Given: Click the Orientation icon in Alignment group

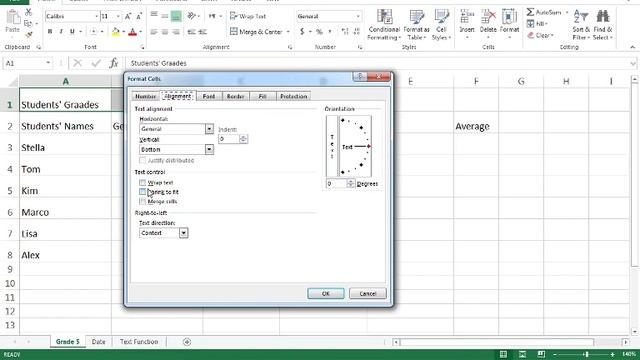Looking at the screenshot, I should point(191,16).
